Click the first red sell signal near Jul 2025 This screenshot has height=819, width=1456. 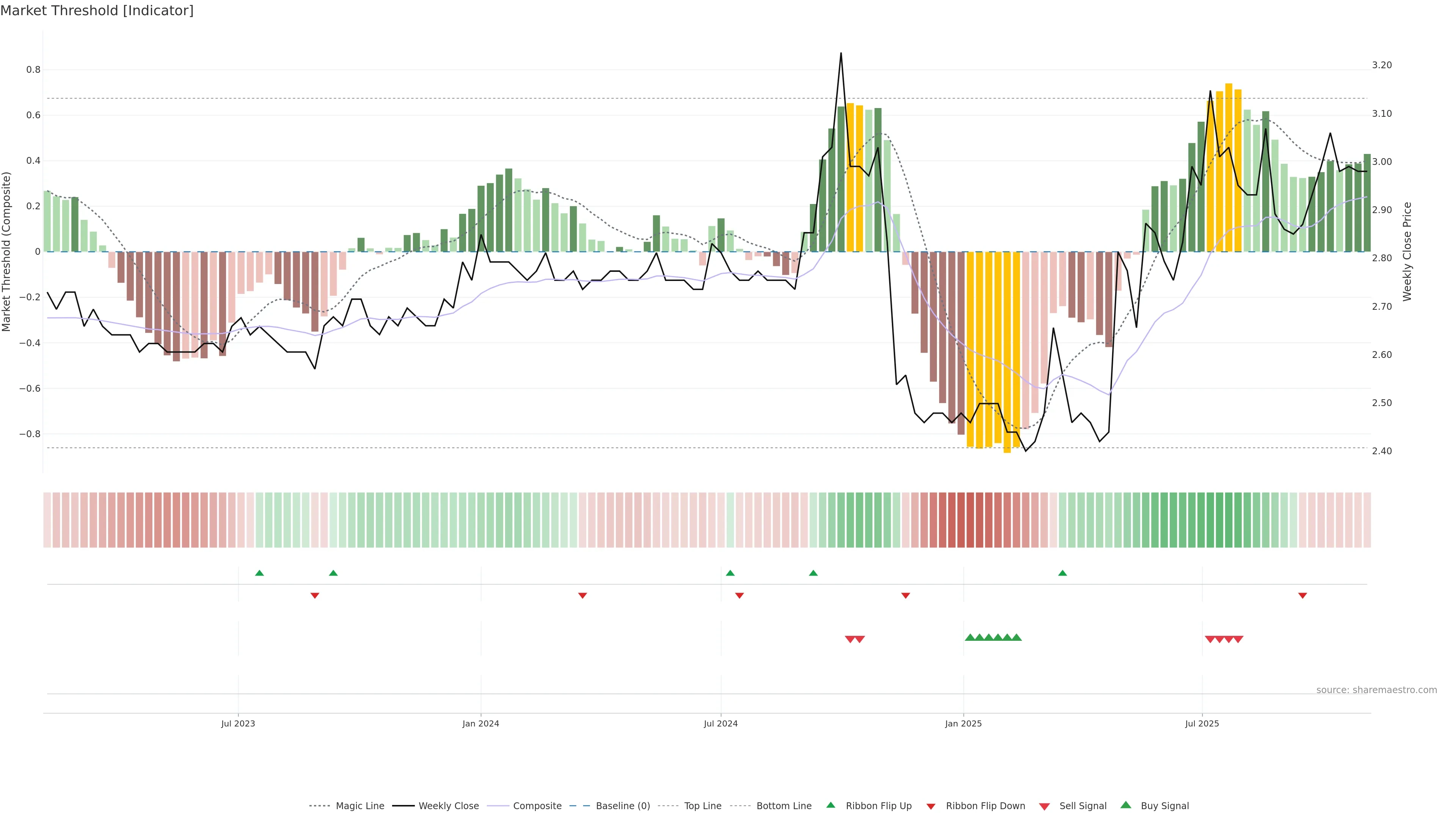click(1210, 639)
